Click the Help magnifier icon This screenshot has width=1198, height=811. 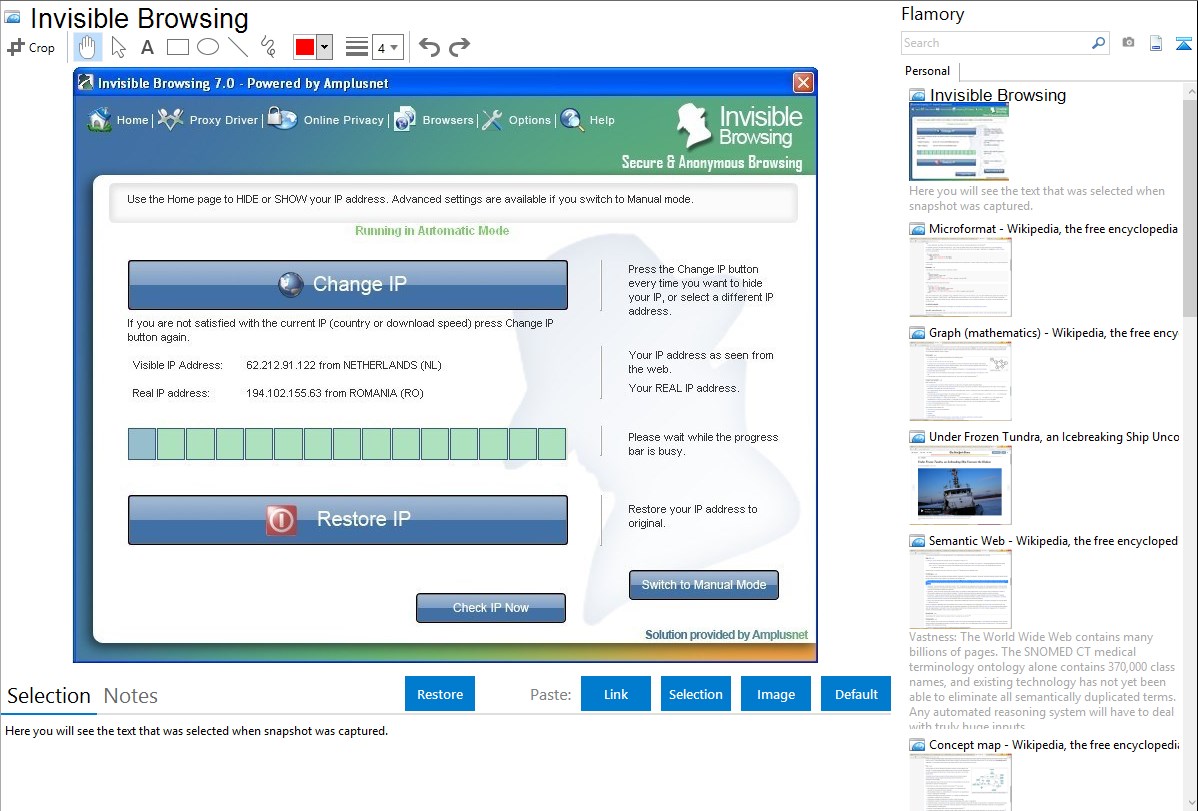572,119
